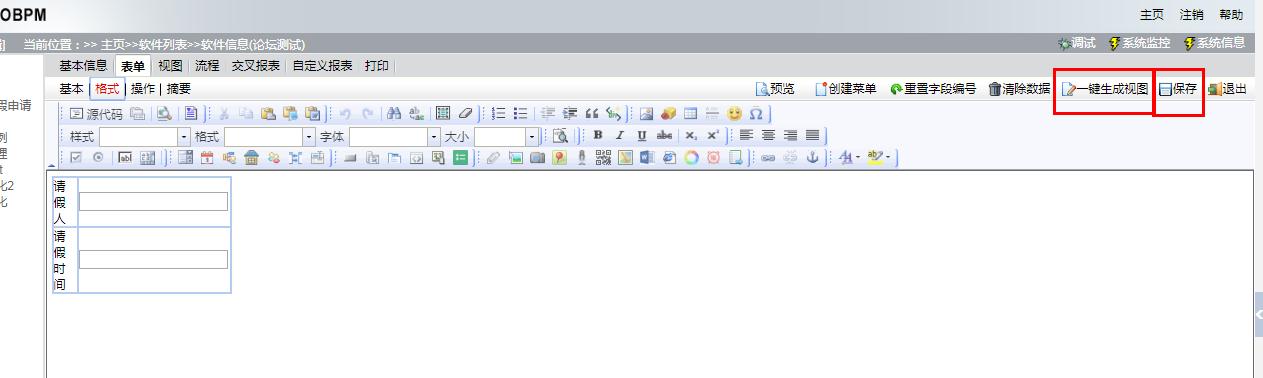Viewport: 1263px width, 378px height.
Task: Click 一键生成视图 to generate view
Action: (1105, 89)
